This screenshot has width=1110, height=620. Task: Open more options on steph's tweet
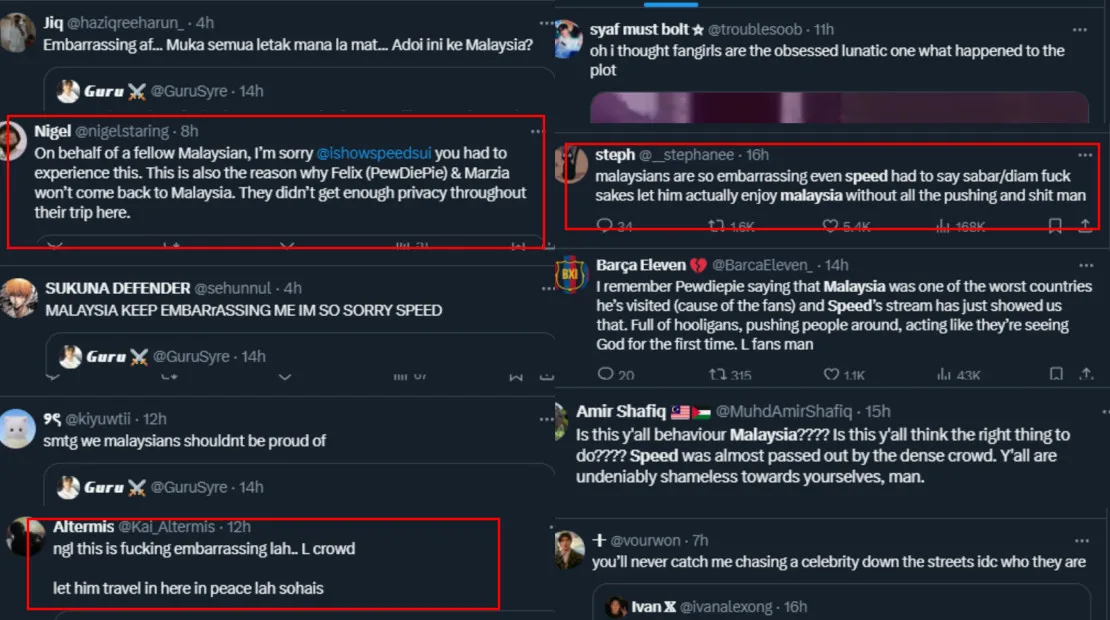click(x=1085, y=155)
